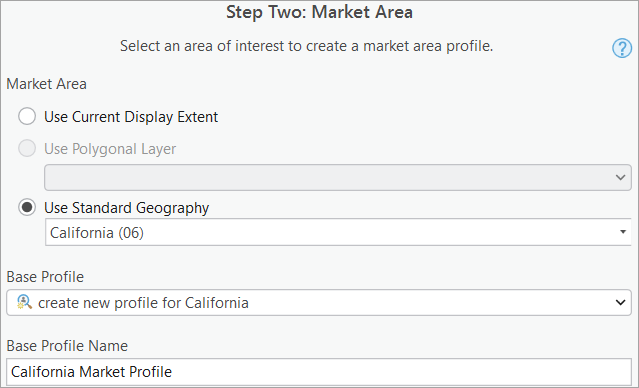Select the Use Standard Geography radio button
This screenshot has height=388, width=639.
click(x=27, y=207)
